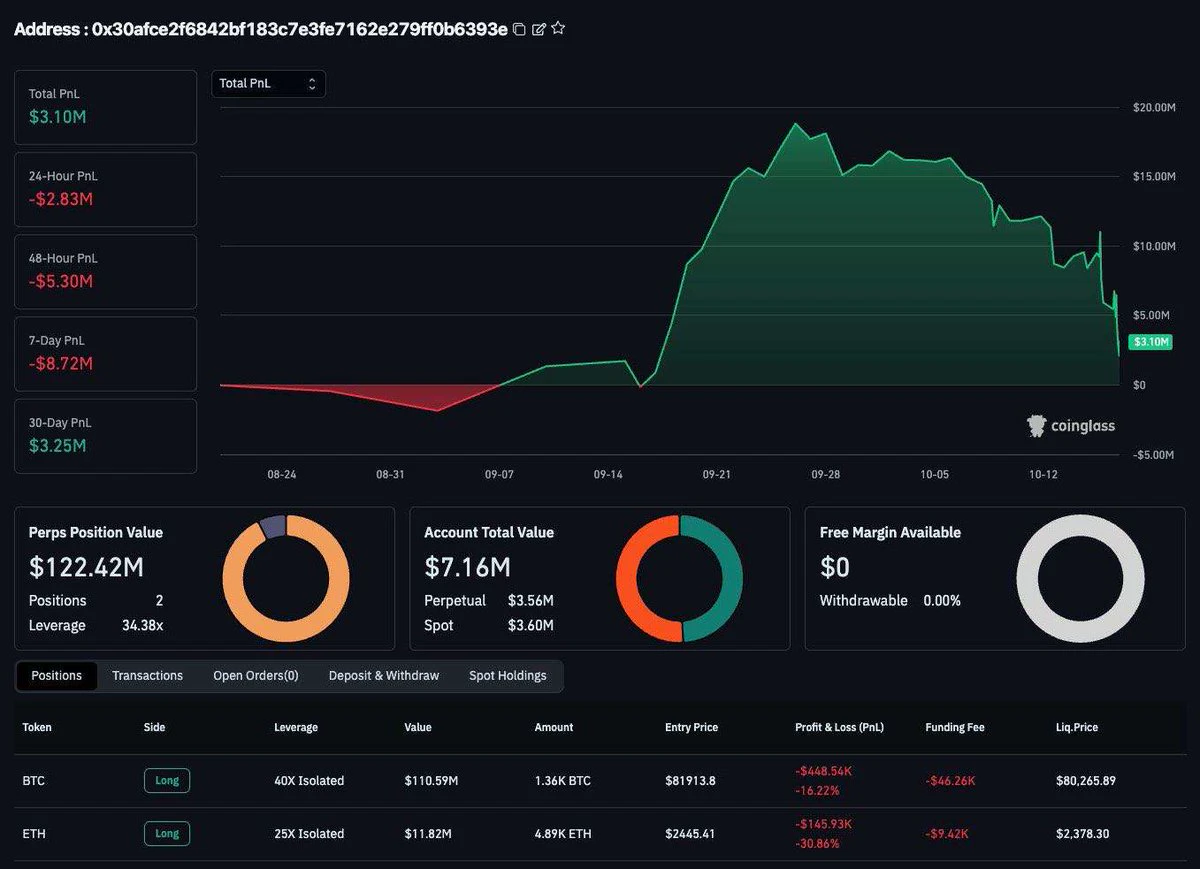Click the -$46.26K funding fee
The image size is (1200, 869).
(x=950, y=781)
